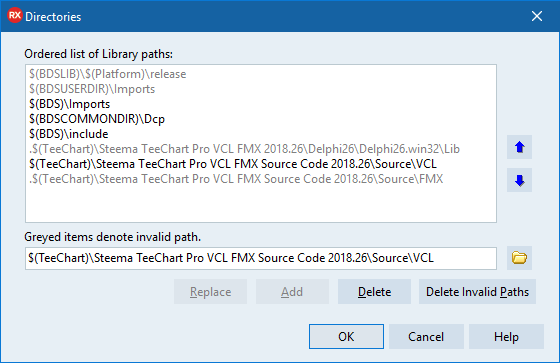Viewport: 560px width, 363px height.
Task: Browse for folder using folder icon
Action: pyautogui.click(x=519, y=258)
